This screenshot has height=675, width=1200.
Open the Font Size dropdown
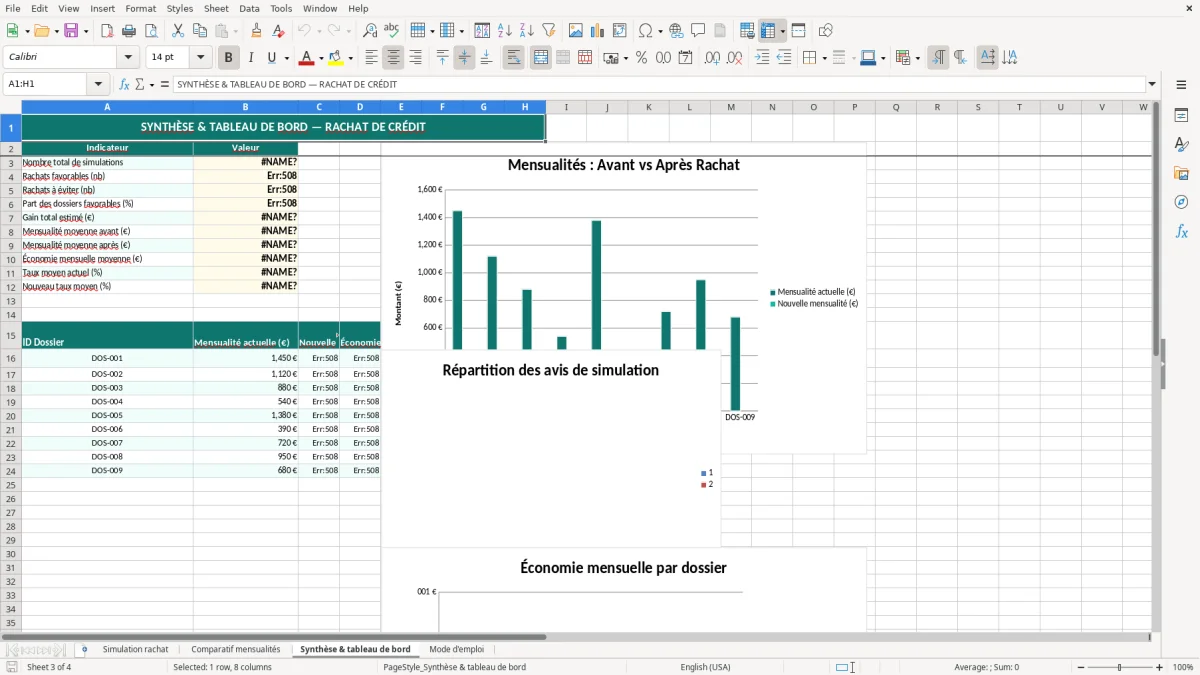[200, 58]
